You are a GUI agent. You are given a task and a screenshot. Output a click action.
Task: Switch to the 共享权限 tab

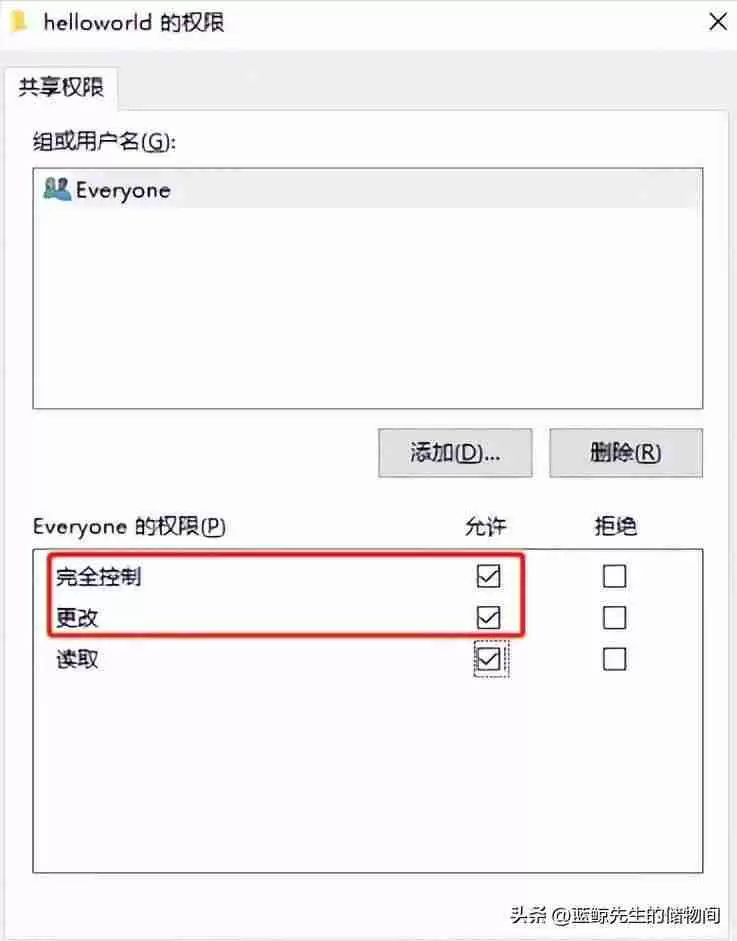(x=62, y=87)
